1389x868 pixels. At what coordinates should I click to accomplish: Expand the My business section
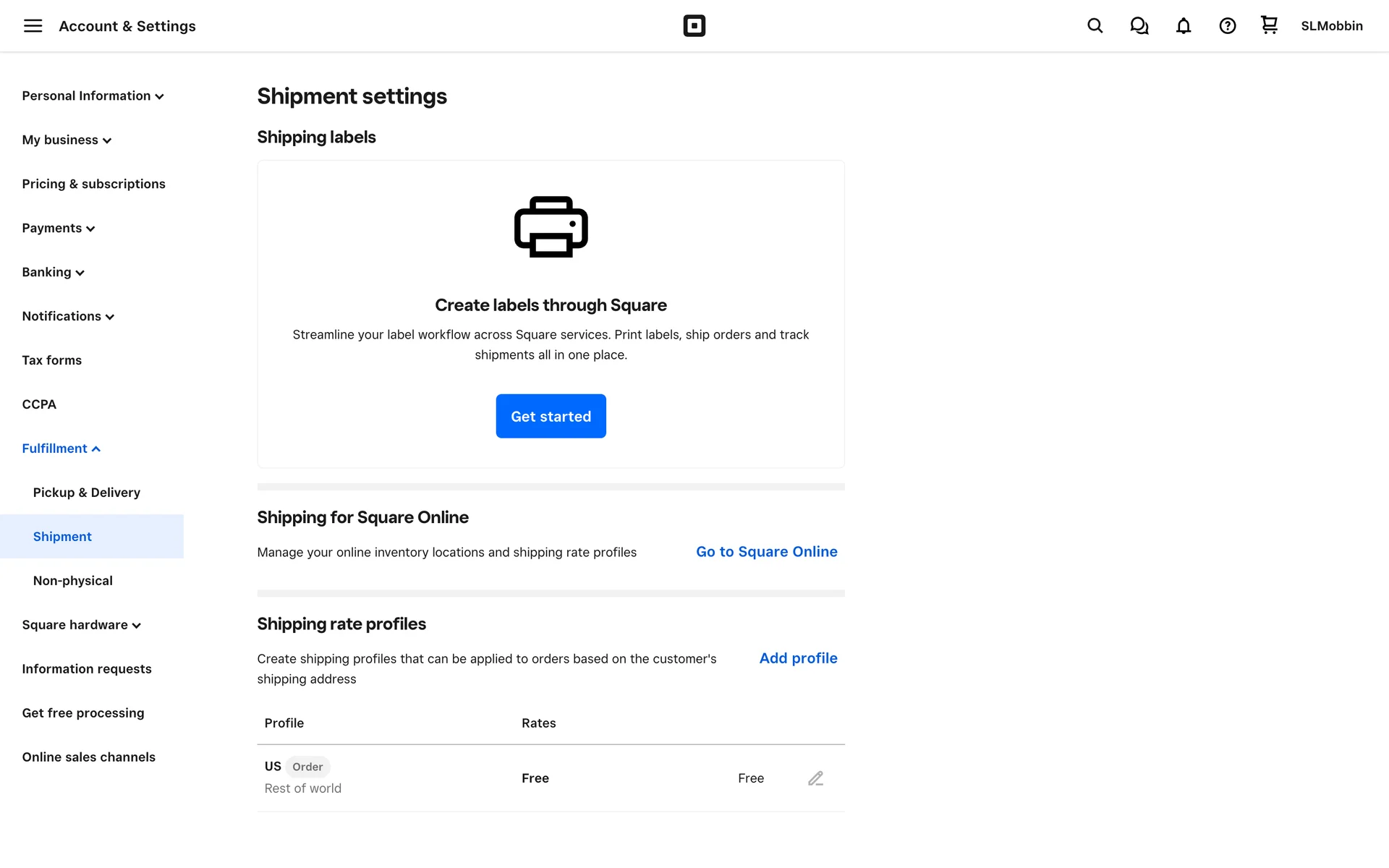(x=67, y=140)
